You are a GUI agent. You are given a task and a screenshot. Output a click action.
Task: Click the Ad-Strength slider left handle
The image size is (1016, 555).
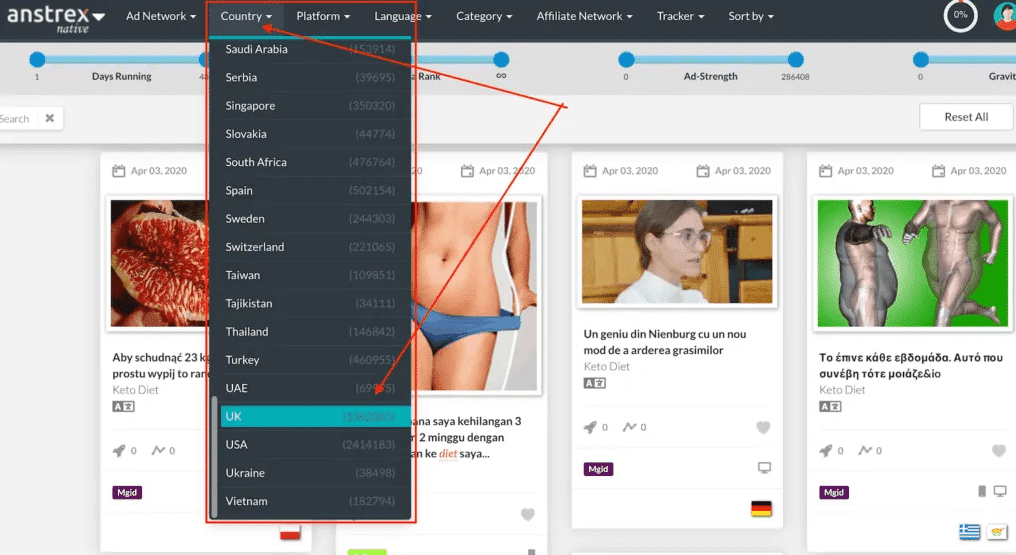[626, 60]
